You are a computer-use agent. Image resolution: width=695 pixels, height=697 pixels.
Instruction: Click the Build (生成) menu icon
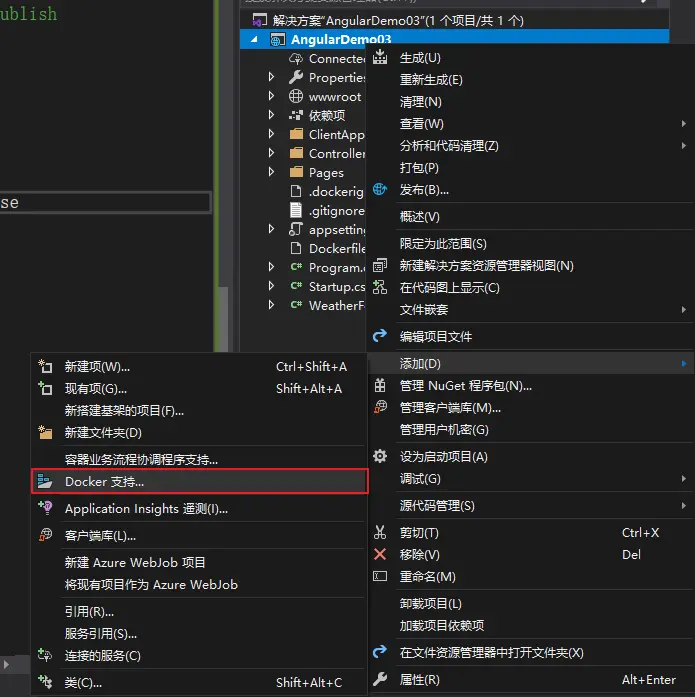[380, 57]
